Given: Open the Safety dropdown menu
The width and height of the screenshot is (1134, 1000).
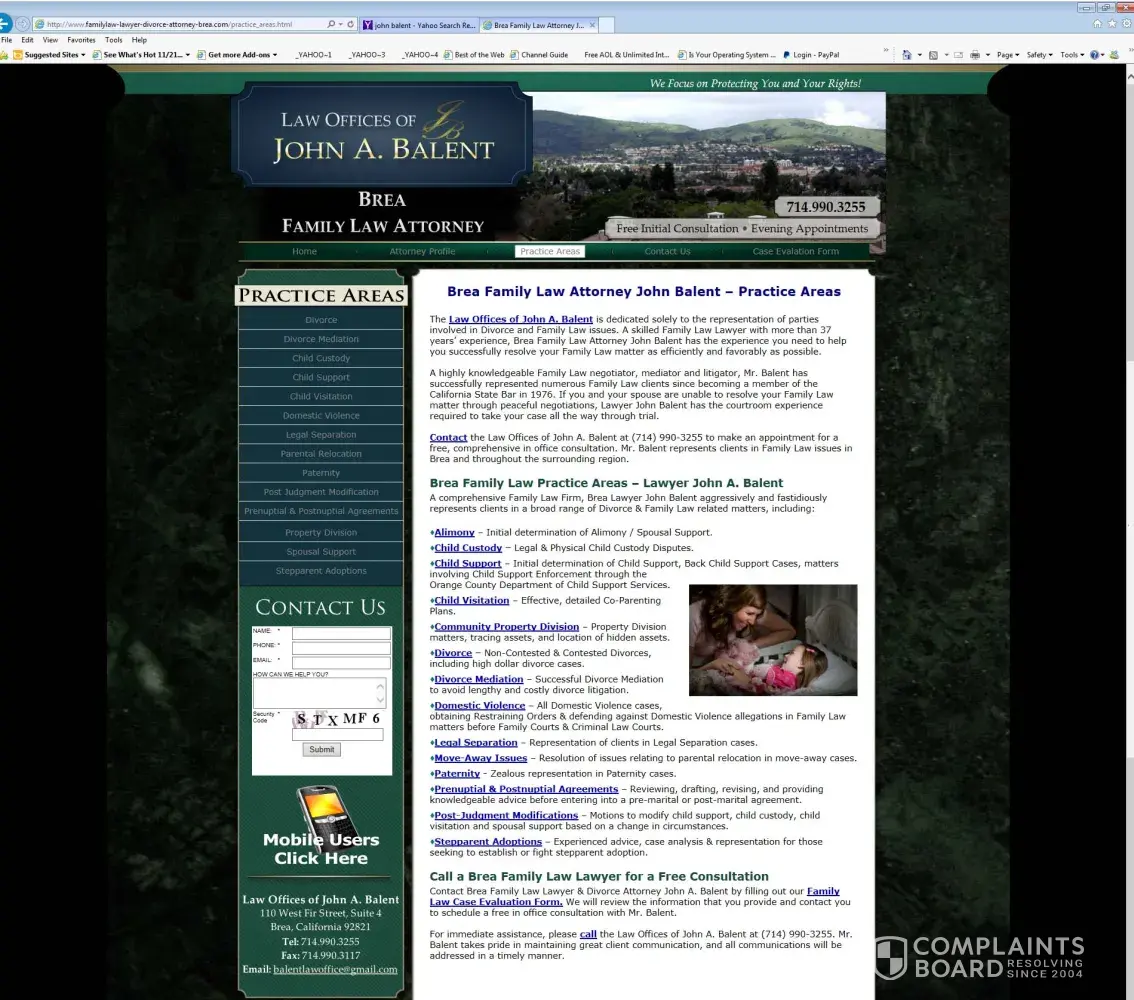Looking at the screenshot, I should coord(1039,55).
